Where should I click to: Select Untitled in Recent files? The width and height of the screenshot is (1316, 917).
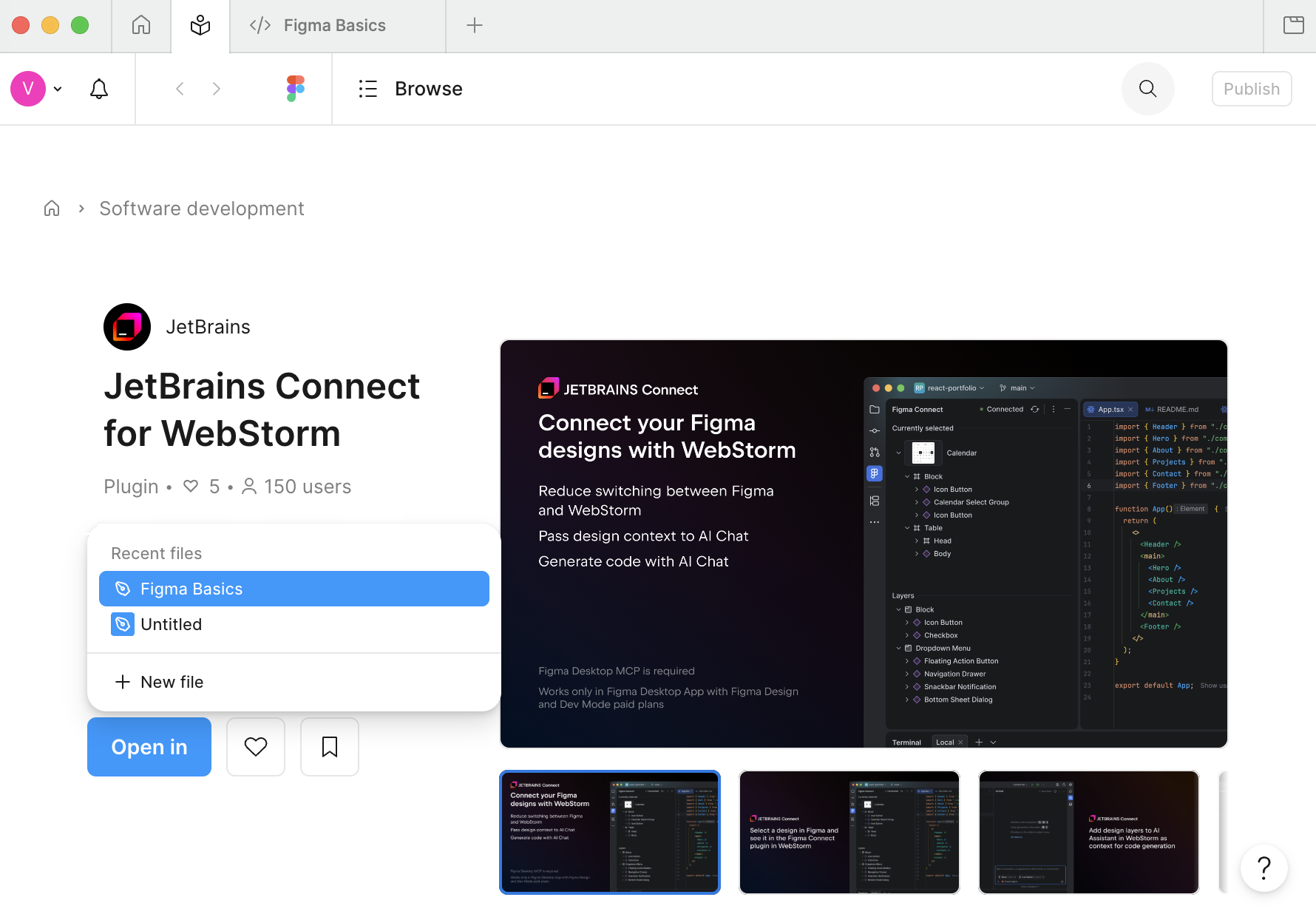[294, 624]
